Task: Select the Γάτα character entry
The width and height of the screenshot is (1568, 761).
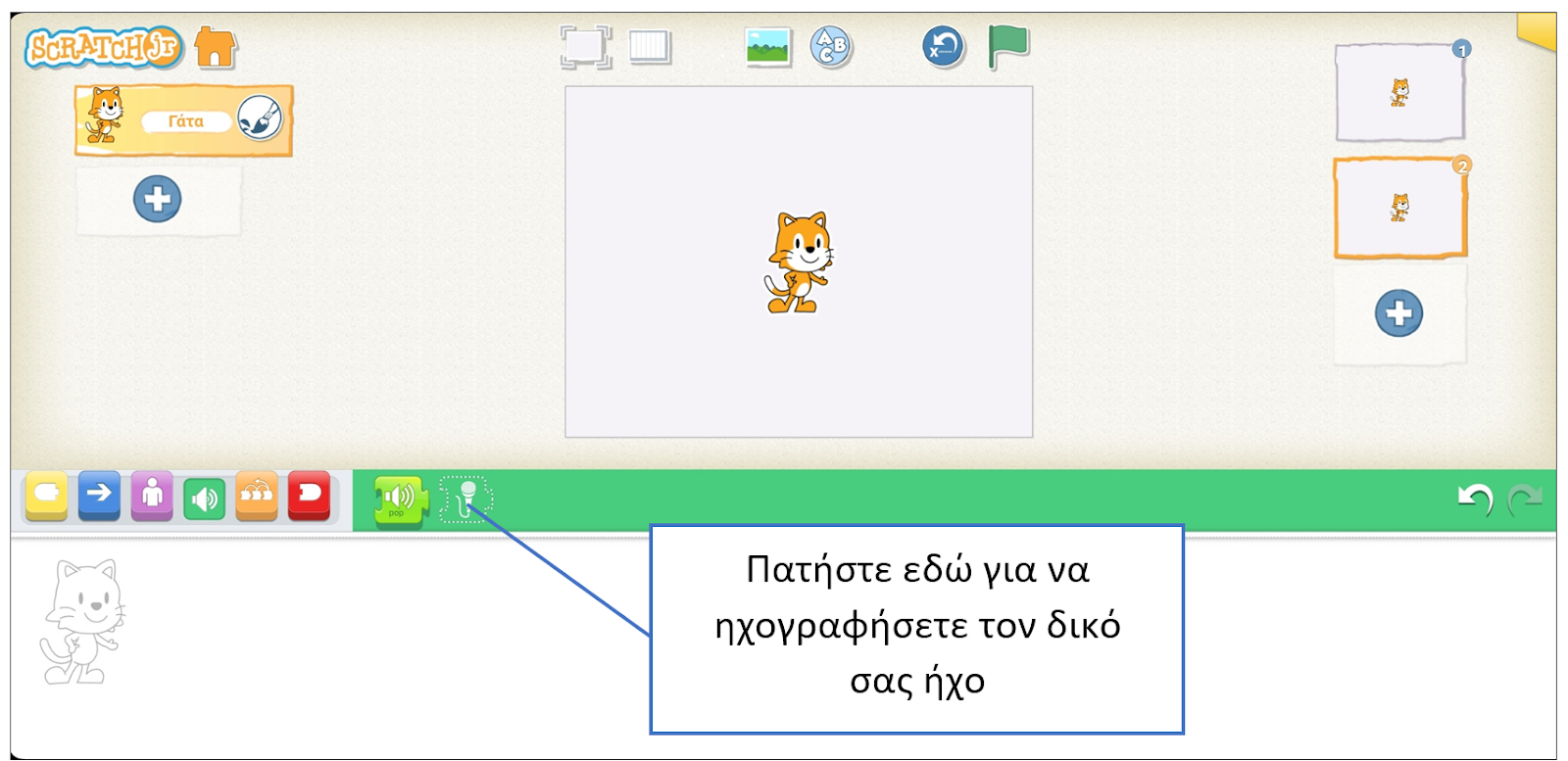Action: pyautogui.click(x=183, y=120)
